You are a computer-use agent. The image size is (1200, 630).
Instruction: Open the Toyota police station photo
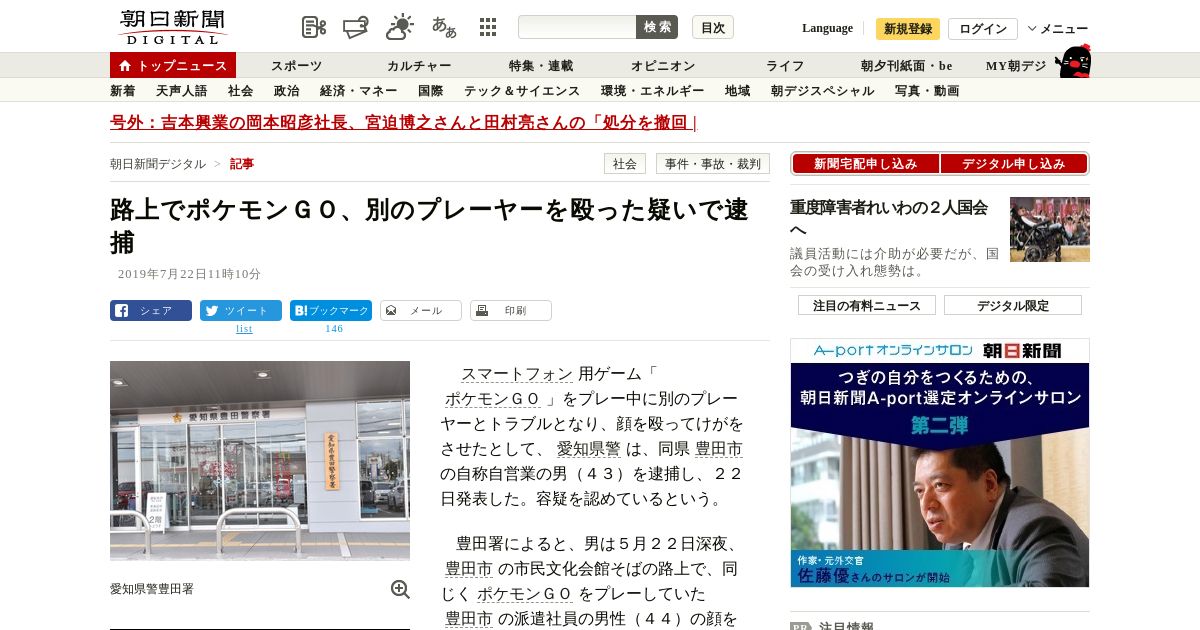[x=260, y=460]
